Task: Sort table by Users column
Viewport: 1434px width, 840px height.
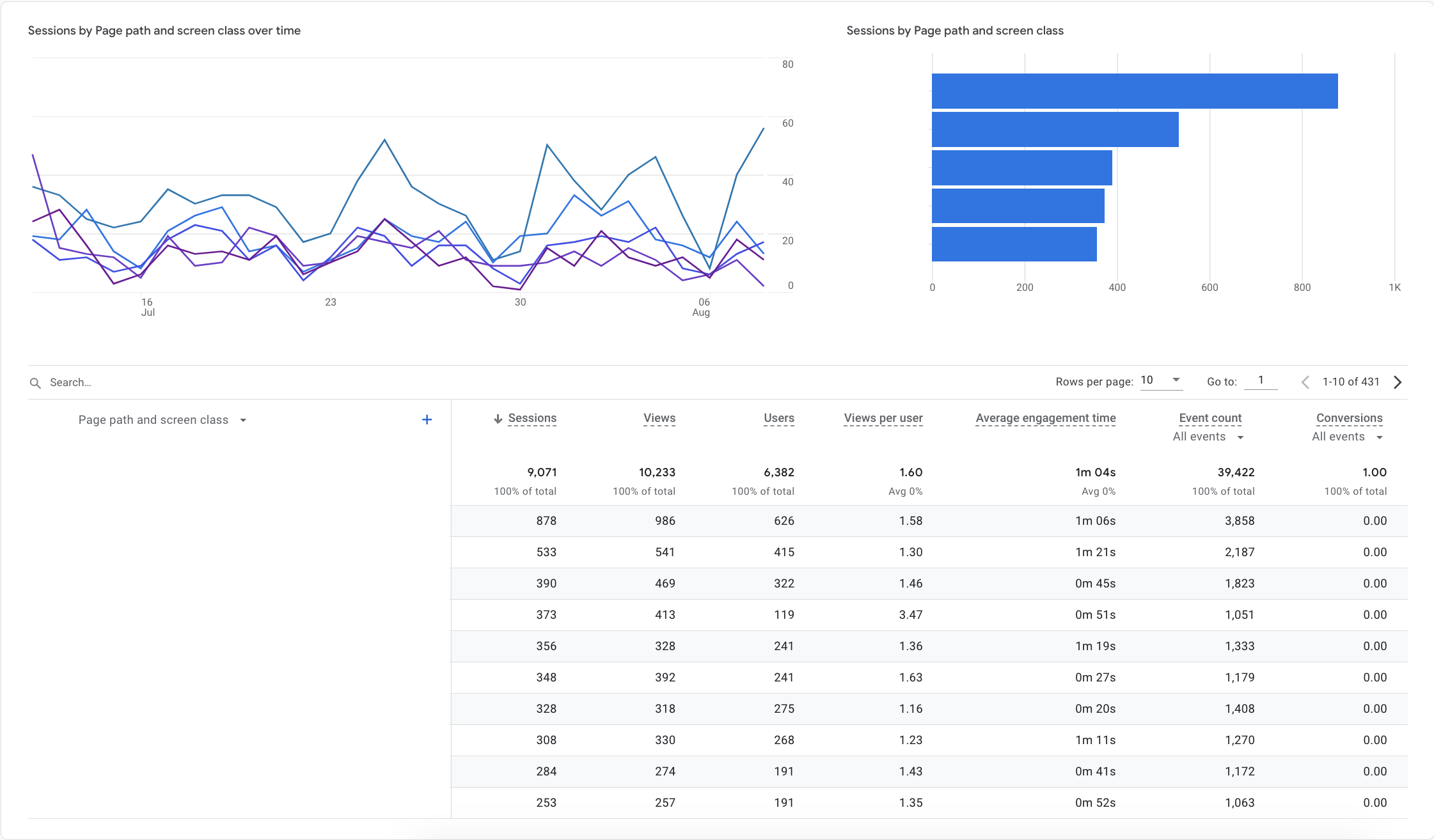Action: (x=778, y=418)
